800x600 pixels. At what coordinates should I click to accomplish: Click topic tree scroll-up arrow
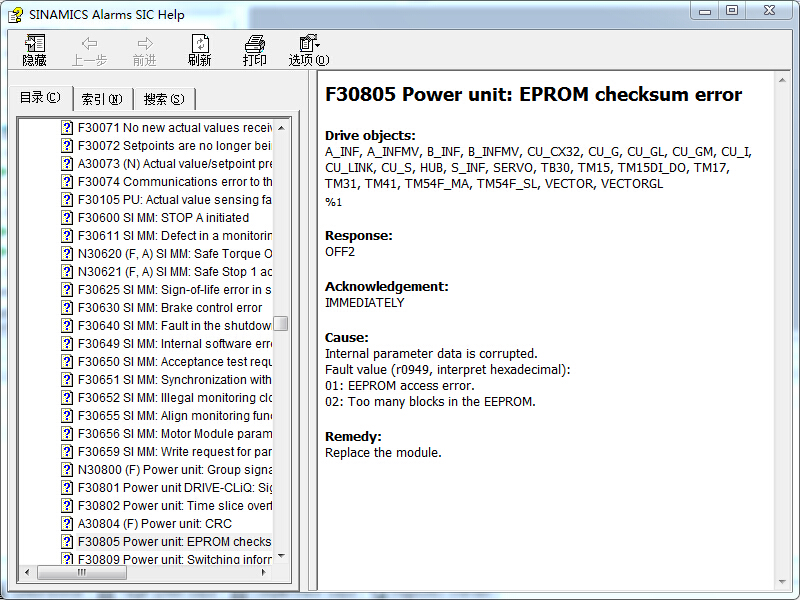[281, 128]
